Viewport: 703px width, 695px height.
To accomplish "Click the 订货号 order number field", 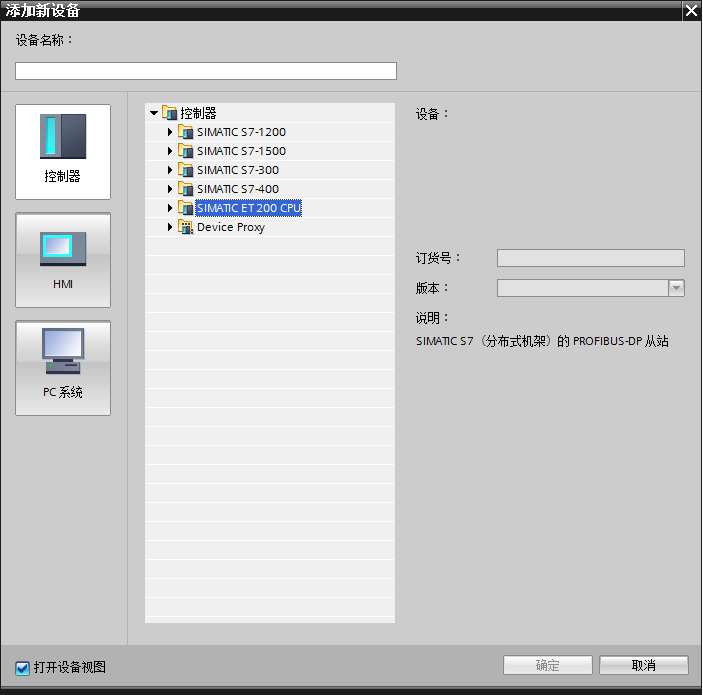I will (590, 258).
